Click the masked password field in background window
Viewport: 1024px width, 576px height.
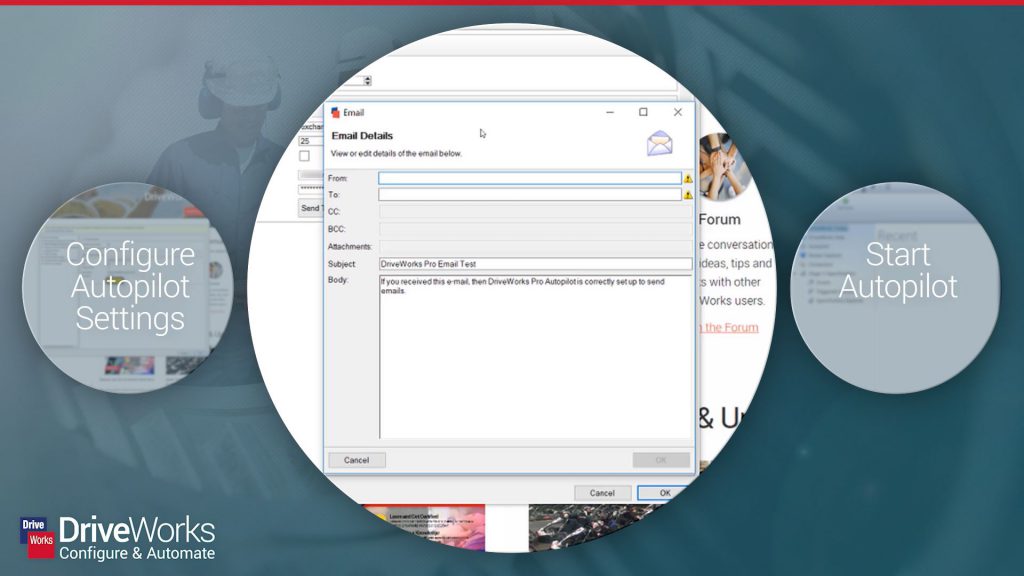(312, 188)
